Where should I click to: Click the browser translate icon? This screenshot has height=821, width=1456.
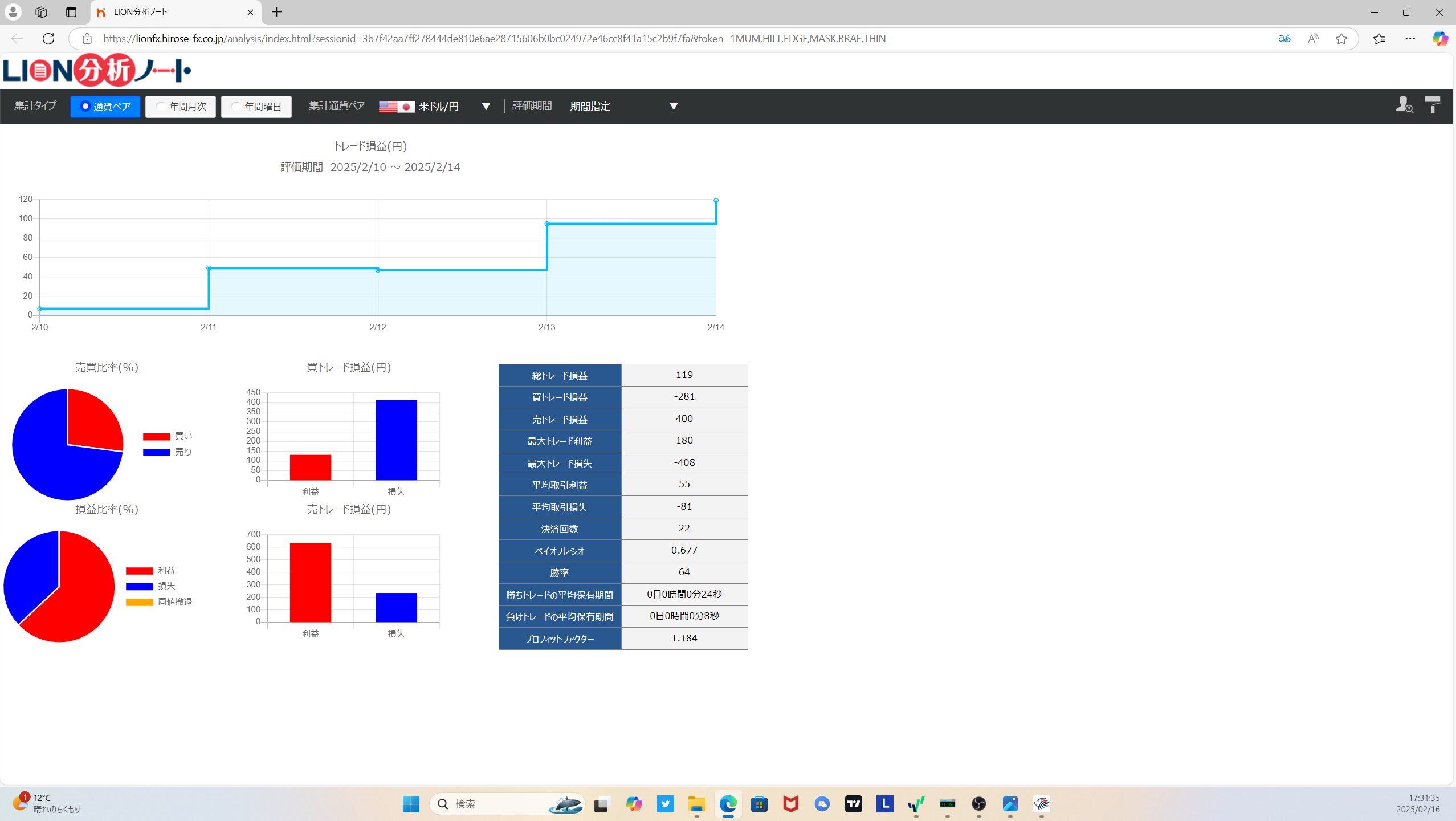click(x=1284, y=39)
